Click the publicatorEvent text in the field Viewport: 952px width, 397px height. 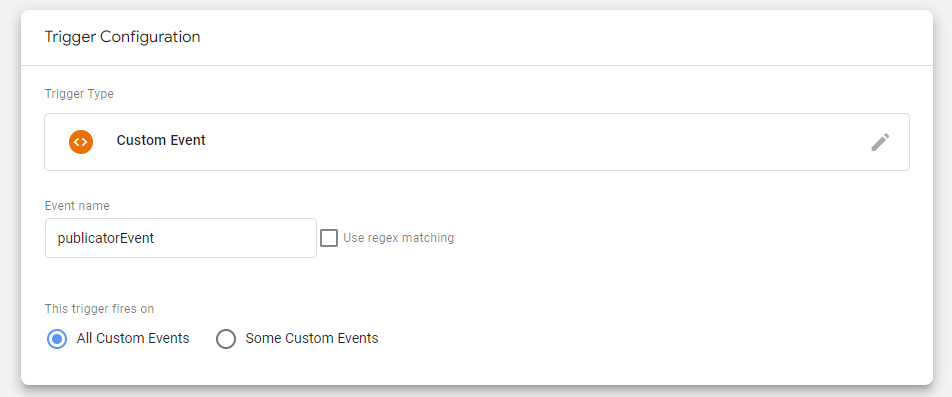pyautogui.click(x=106, y=238)
